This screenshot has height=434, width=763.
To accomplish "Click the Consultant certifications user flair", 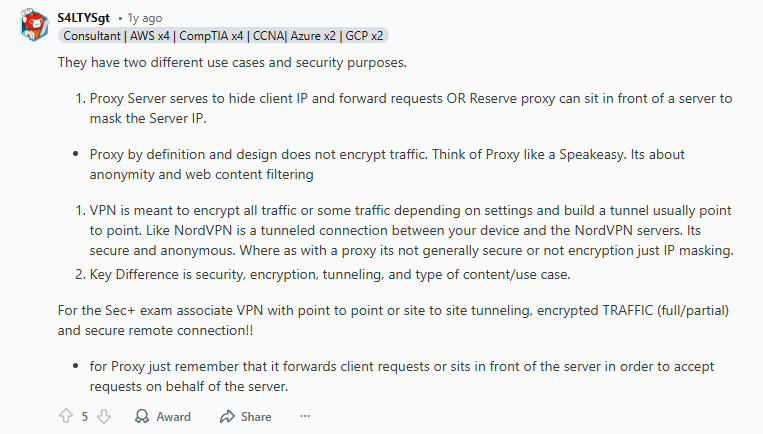I will [224, 35].
